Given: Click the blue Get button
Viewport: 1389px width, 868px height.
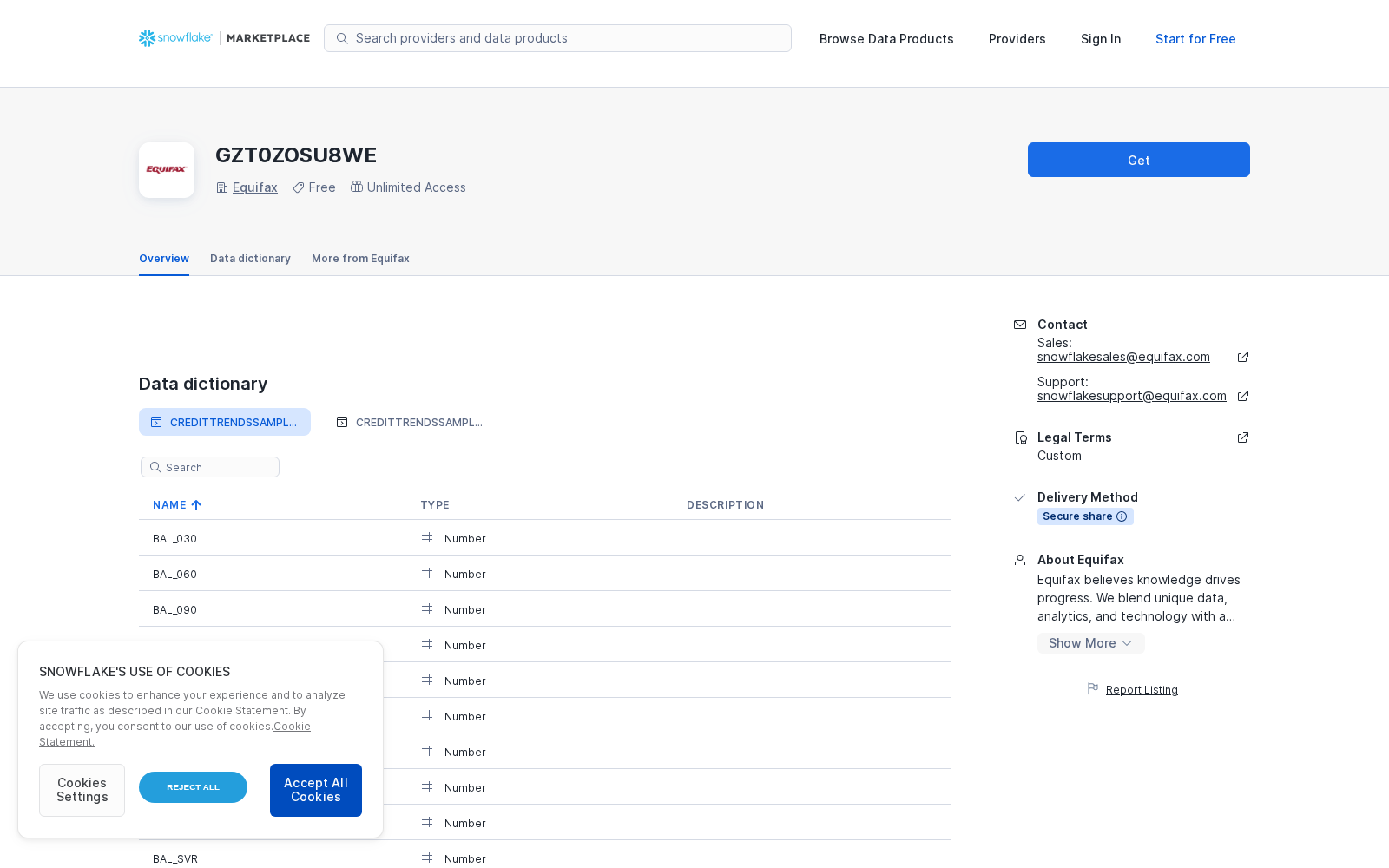Looking at the screenshot, I should (1139, 160).
